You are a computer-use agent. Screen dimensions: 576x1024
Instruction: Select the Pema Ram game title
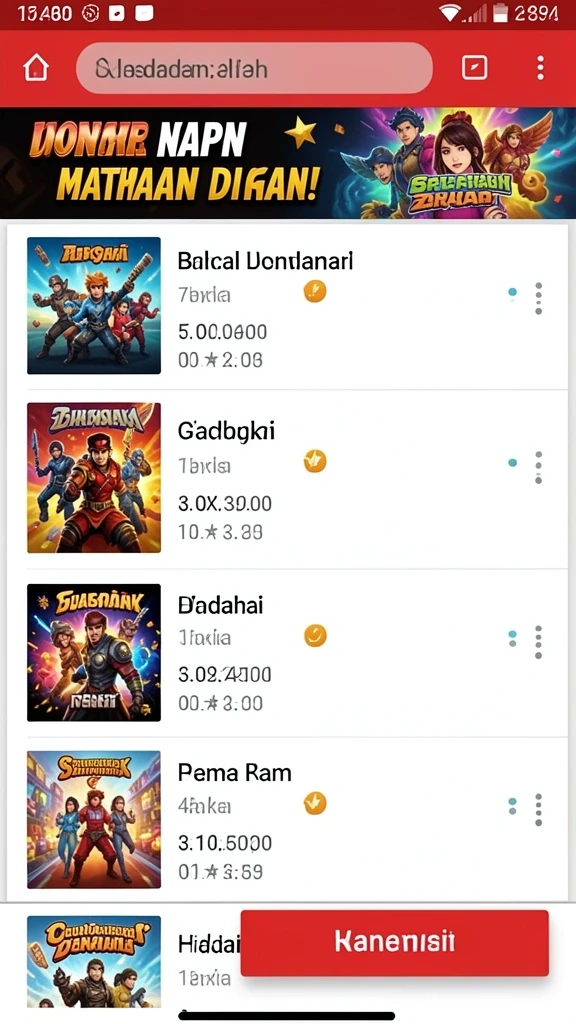[x=234, y=773]
